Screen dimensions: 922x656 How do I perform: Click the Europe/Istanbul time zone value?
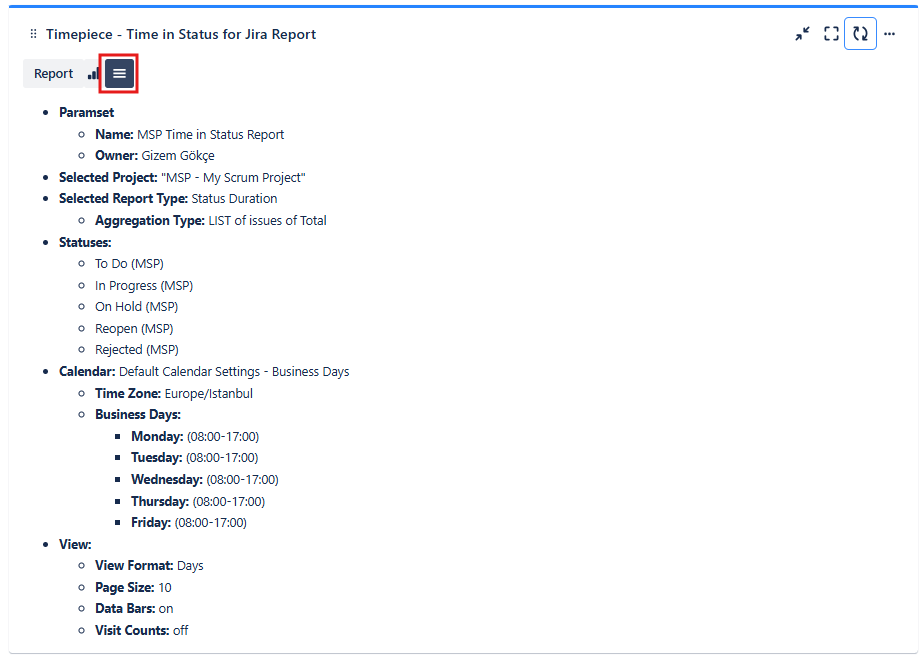208,393
